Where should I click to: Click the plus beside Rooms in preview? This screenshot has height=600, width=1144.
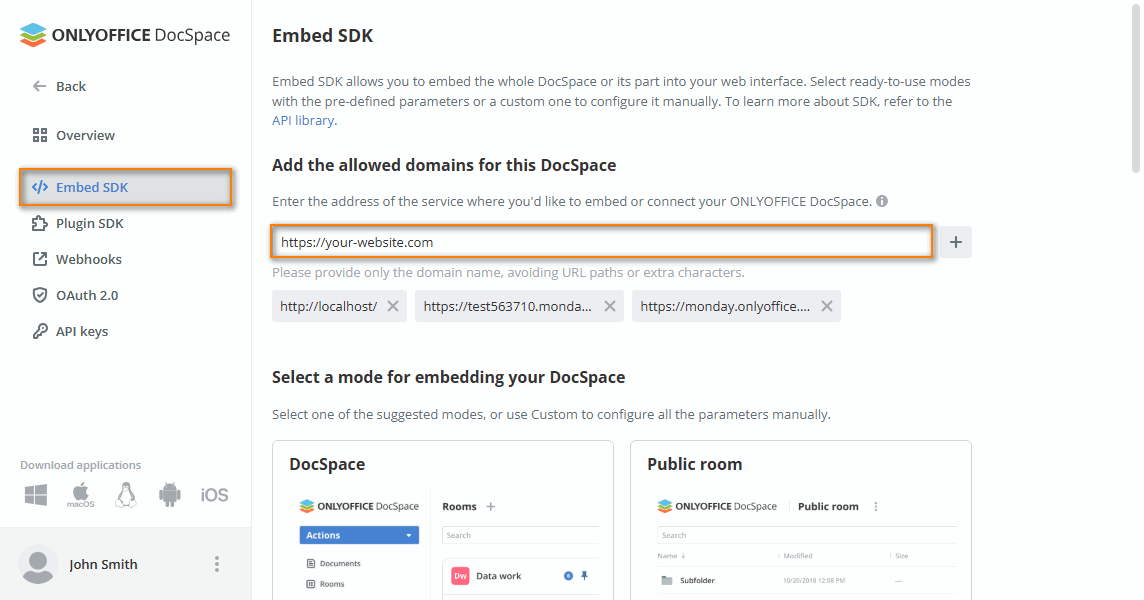pyautogui.click(x=490, y=507)
